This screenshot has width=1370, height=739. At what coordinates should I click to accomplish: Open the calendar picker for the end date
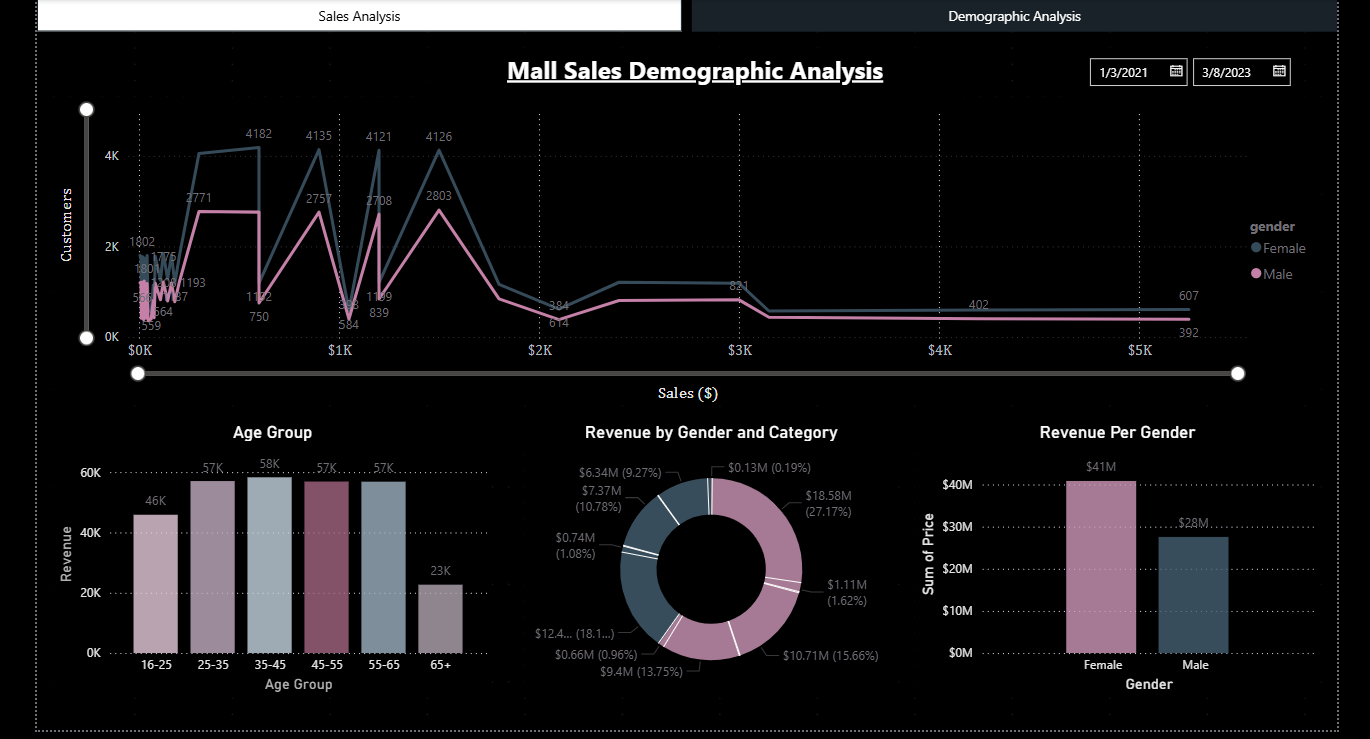[x=1278, y=71]
